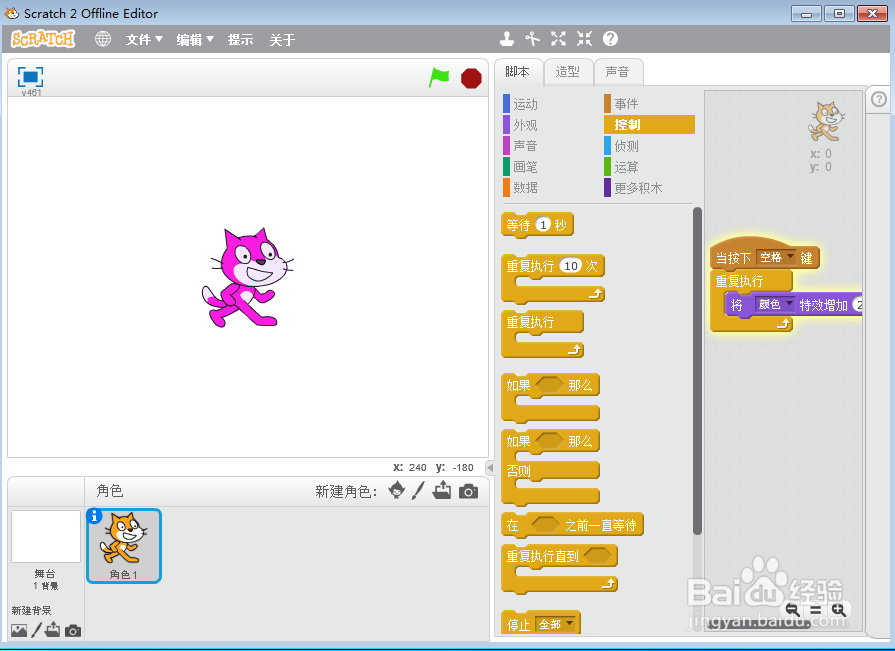Select the 声音 block category in palette
This screenshot has width=895, height=651.
pos(521,145)
